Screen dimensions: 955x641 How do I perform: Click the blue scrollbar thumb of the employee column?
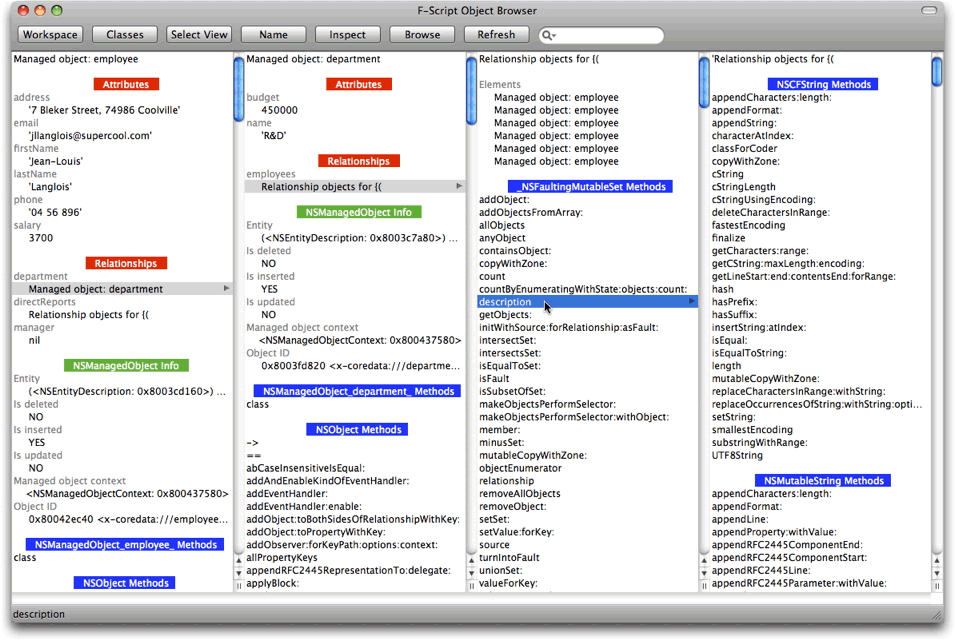[x=238, y=75]
